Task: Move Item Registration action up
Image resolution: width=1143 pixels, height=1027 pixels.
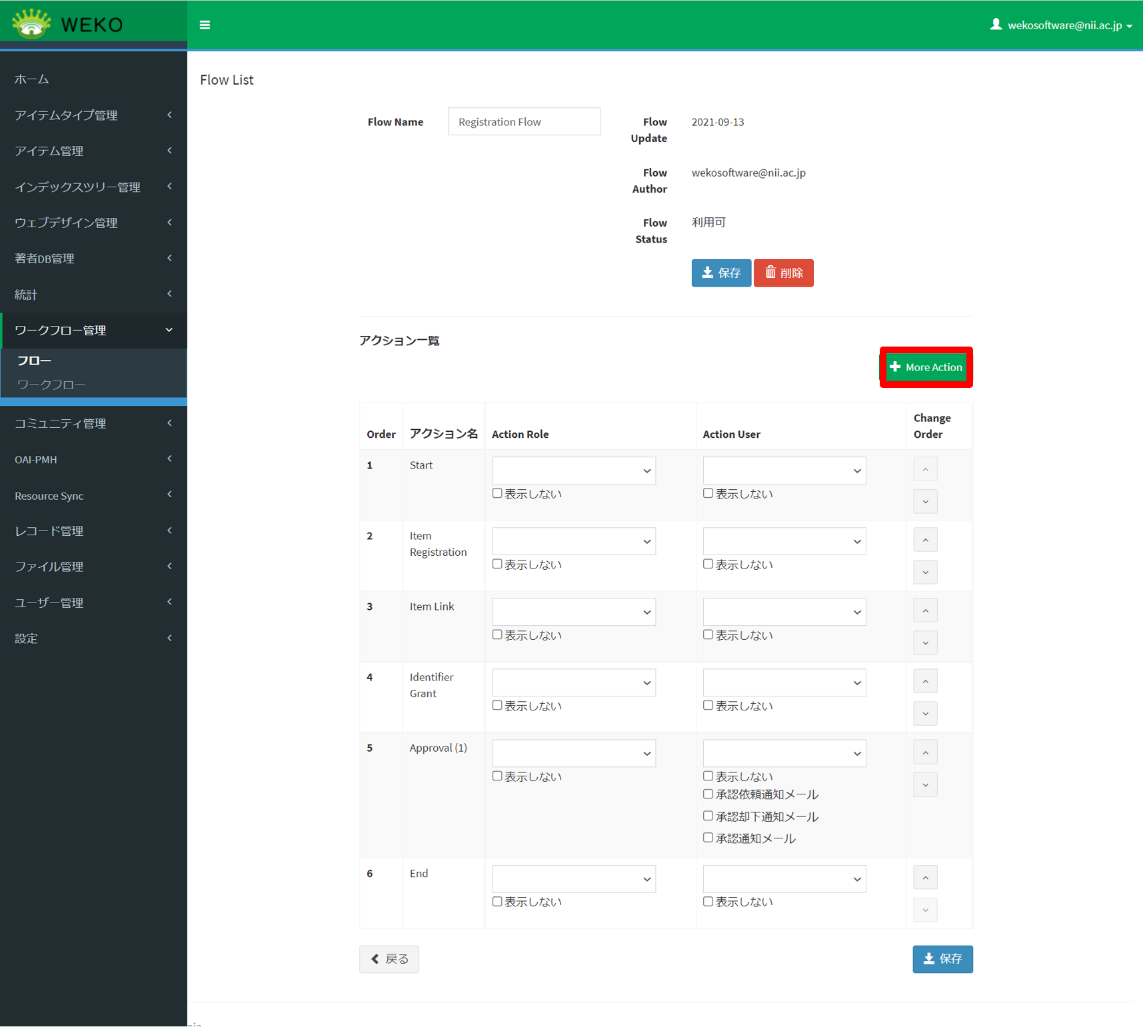Action: point(925,540)
